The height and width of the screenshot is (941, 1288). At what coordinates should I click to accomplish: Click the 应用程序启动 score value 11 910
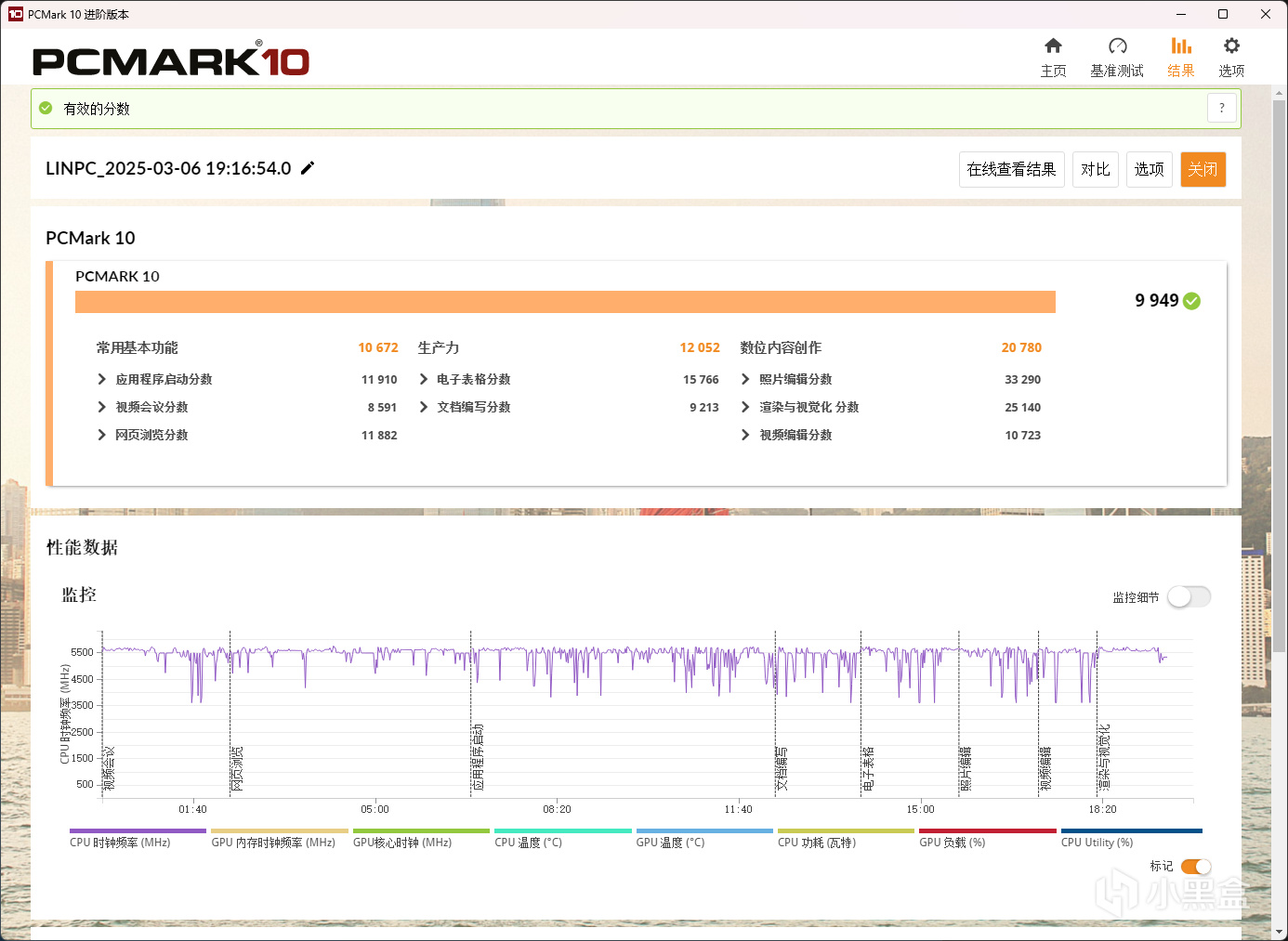pos(379,379)
